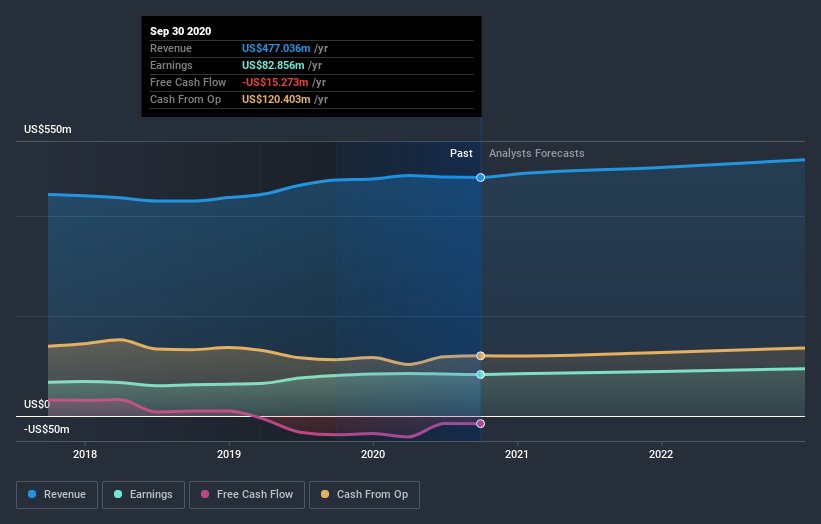Click the Free Cash Flow data point marker
The height and width of the screenshot is (524, 821).
481,423
